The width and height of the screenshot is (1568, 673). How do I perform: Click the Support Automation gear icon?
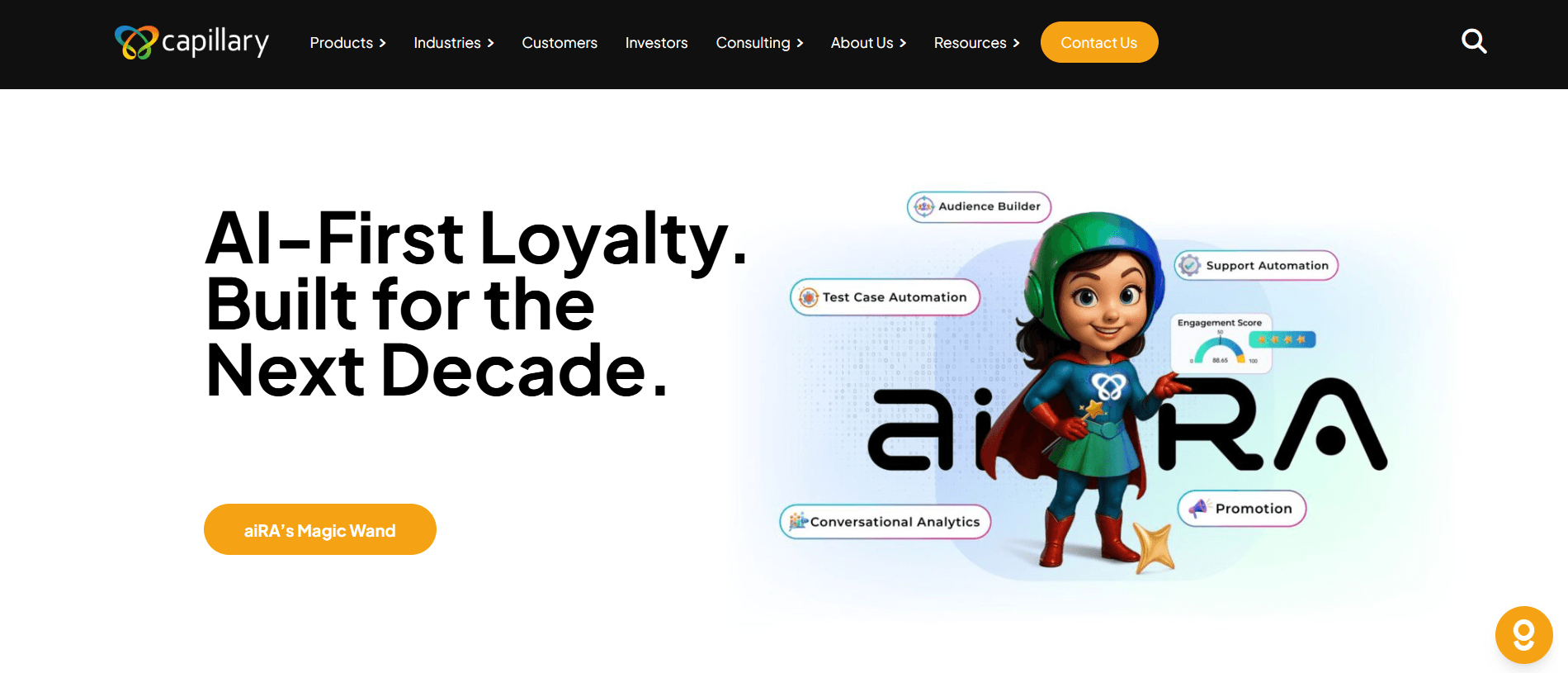(x=1189, y=265)
